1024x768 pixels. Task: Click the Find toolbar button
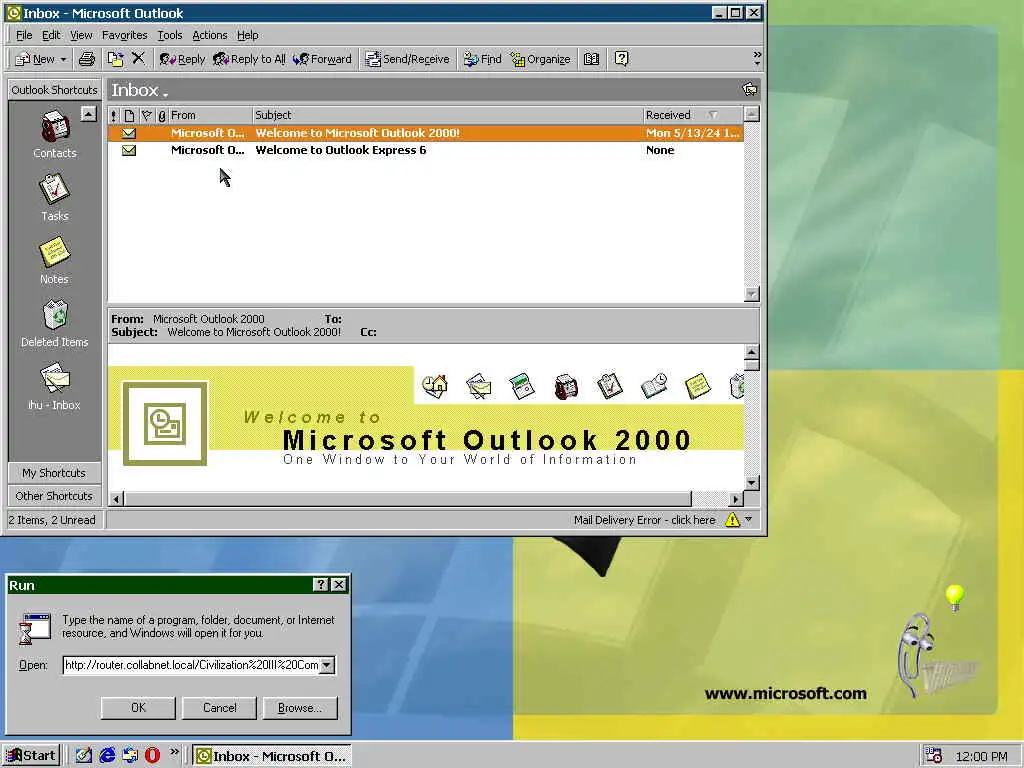pos(483,59)
